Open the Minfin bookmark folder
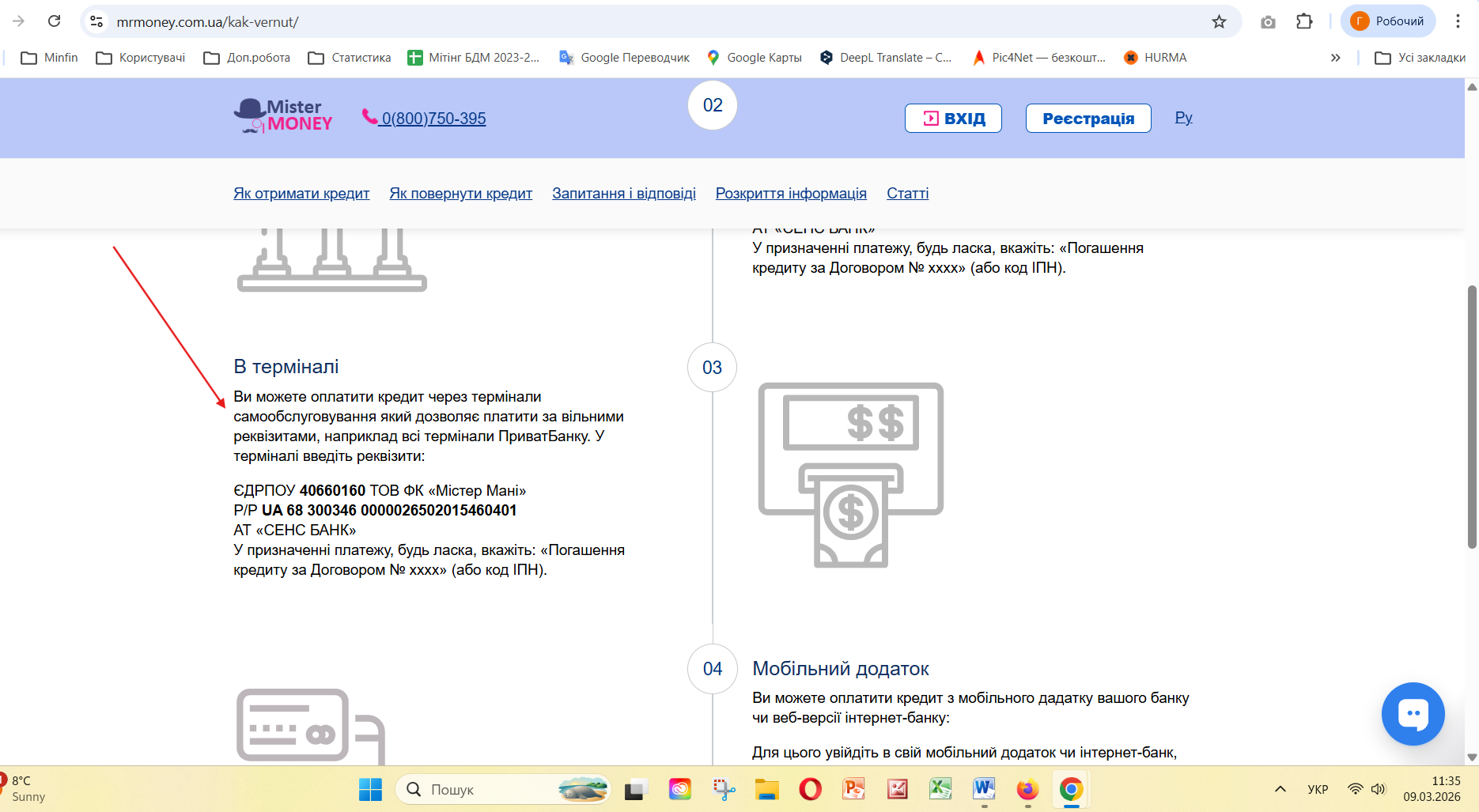1479x812 pixels. 50,58
